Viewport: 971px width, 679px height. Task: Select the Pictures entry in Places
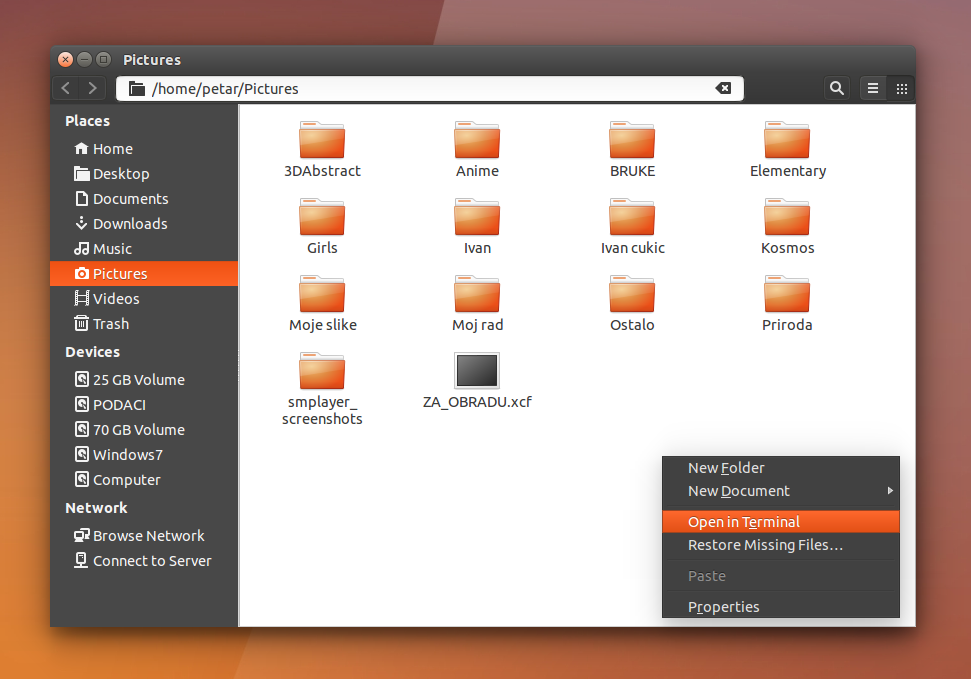[122, 273]
